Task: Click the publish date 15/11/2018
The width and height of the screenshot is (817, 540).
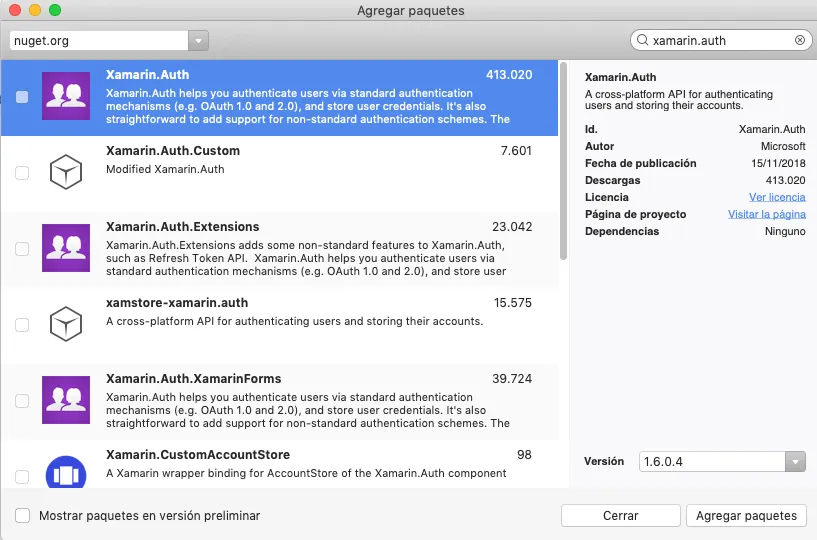Action: (778, 163)
